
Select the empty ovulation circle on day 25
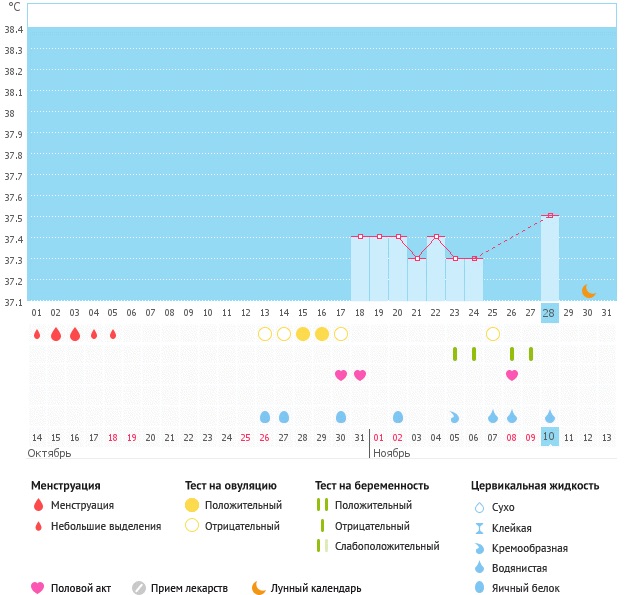pyautogui.click(x=493, y=334)
